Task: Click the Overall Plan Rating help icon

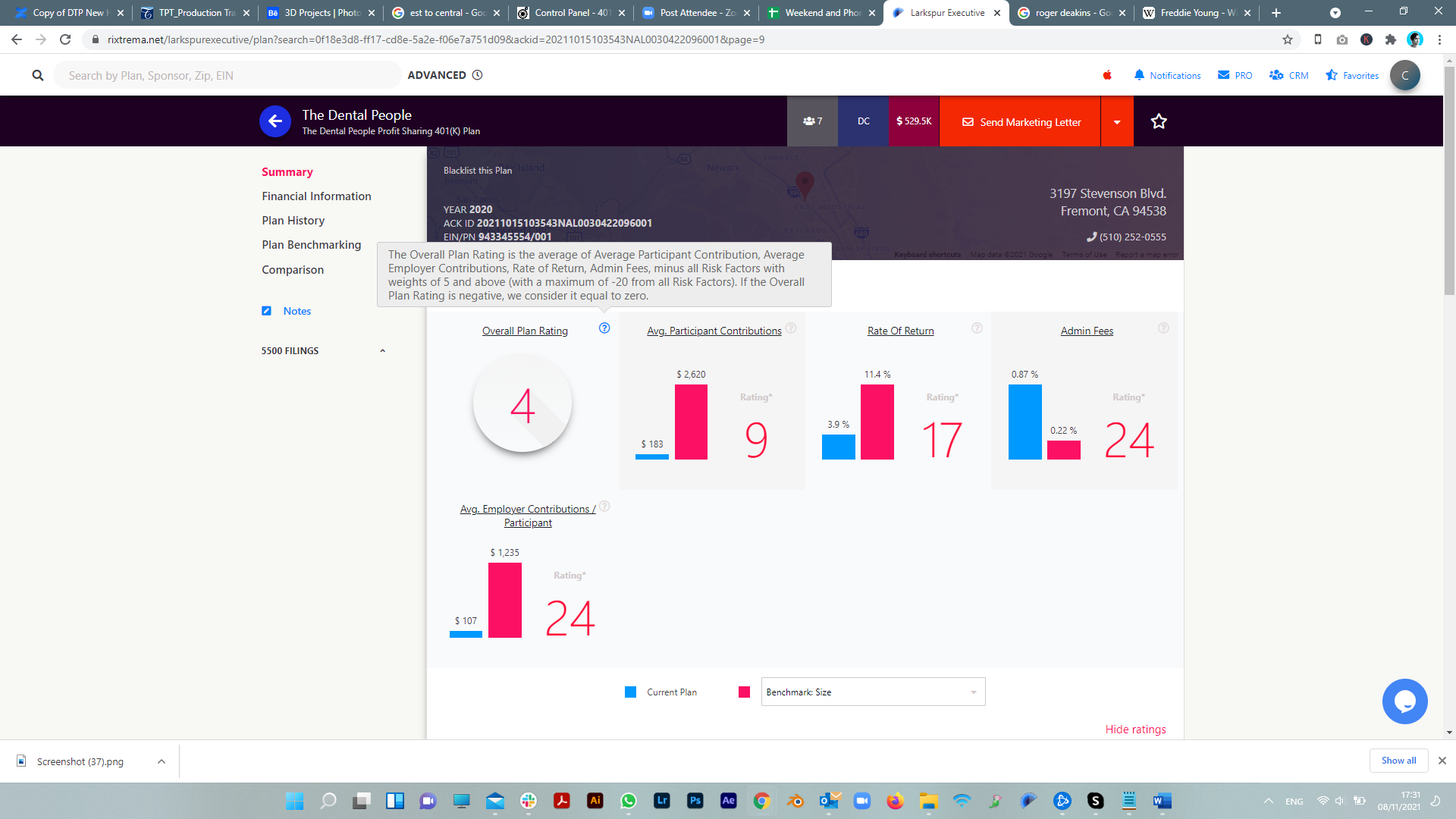Action: [x=604, y=328]
